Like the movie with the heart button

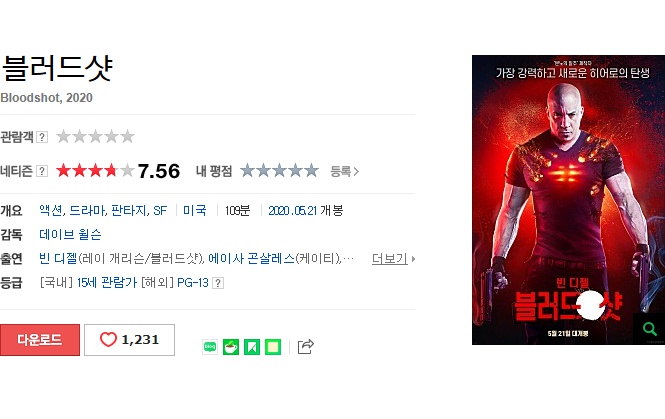tap(129, 340)
